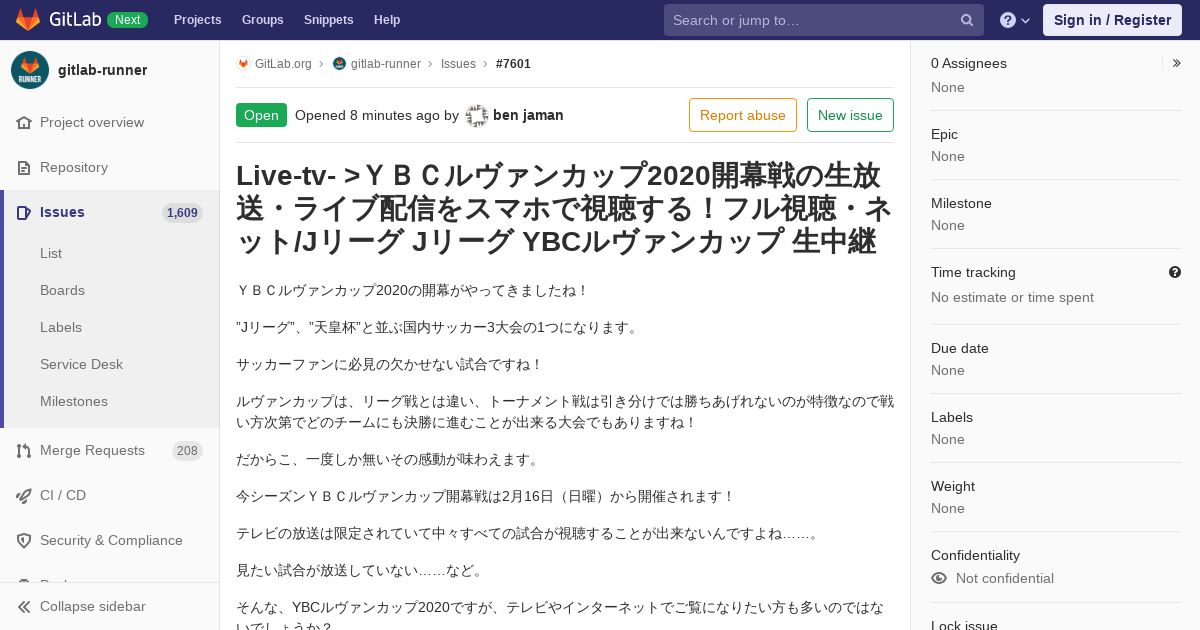Screen dimensions: 1200x630
Task: Click the Collapse sidebar double-chevron icon
Action: coord(24,607)
